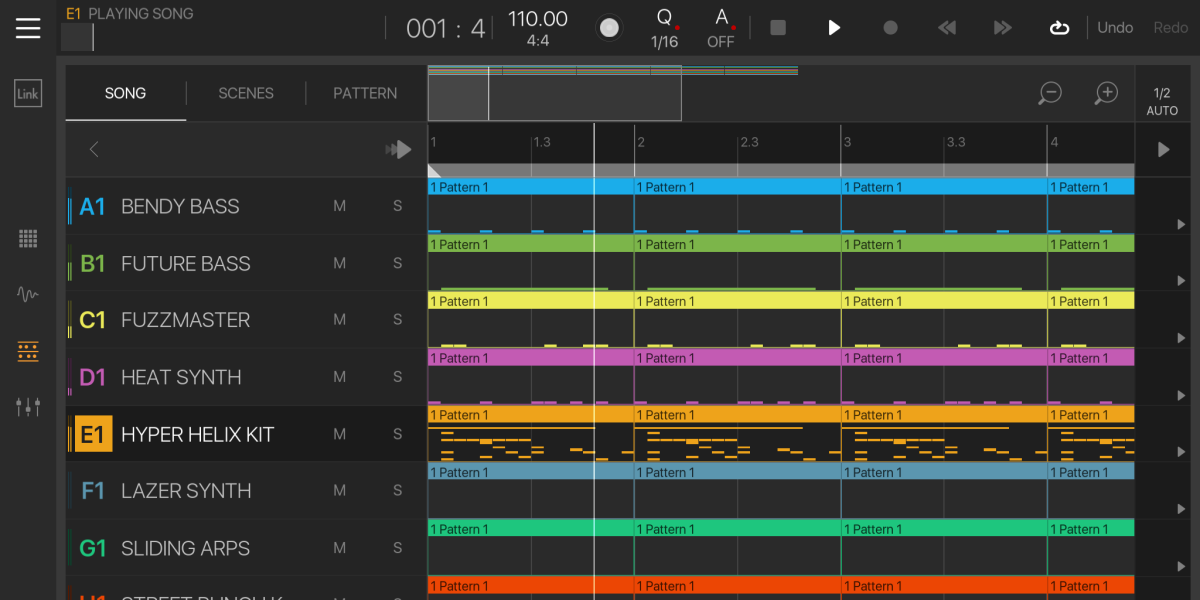1200x600 pixels.
Task: Open the hamburger main menu
Action: tap(28, 28)
